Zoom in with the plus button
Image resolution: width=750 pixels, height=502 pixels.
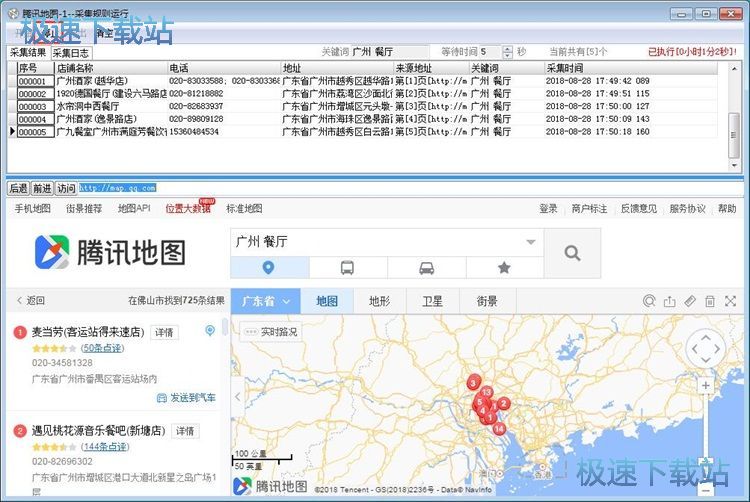[x=706, y=385]
